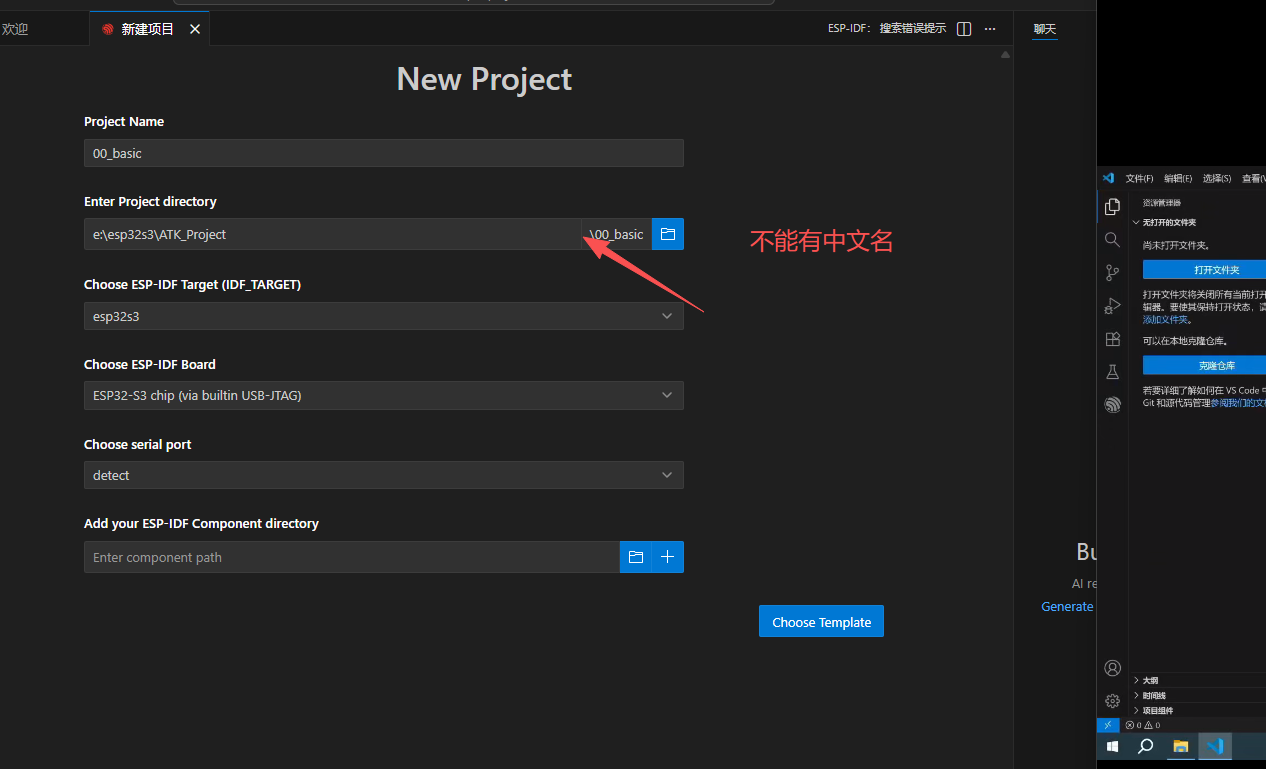Image resolution: width=1266 pixels, height=769 pixels.
Task: Switch to the 新建项目 tab
Action: point(147,29)
